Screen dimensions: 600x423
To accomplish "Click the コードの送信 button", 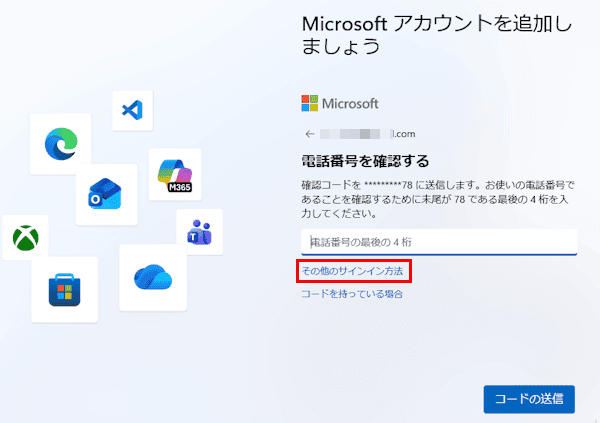I will point(529,399).
